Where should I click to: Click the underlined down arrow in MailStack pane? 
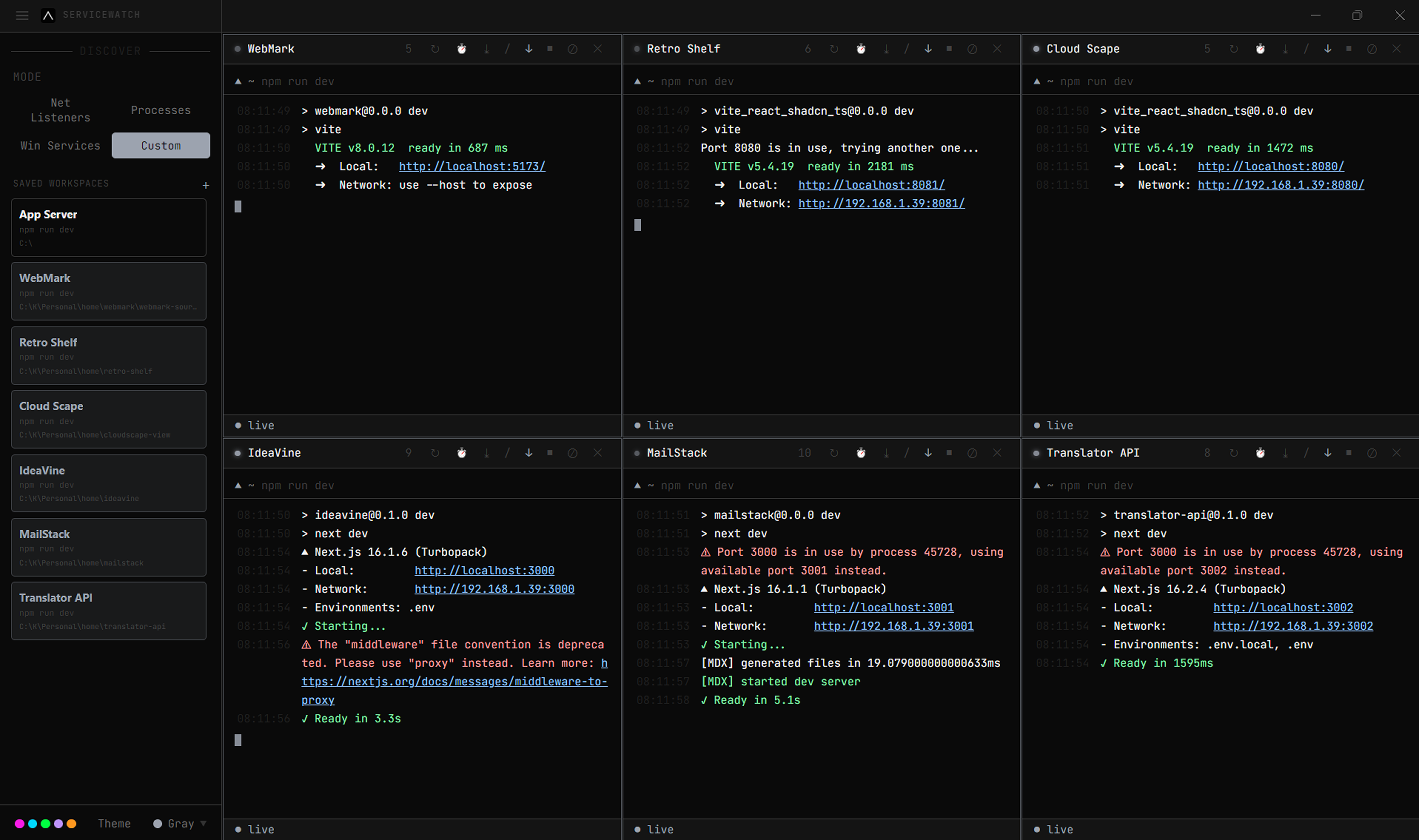click(x=886, y=453)
